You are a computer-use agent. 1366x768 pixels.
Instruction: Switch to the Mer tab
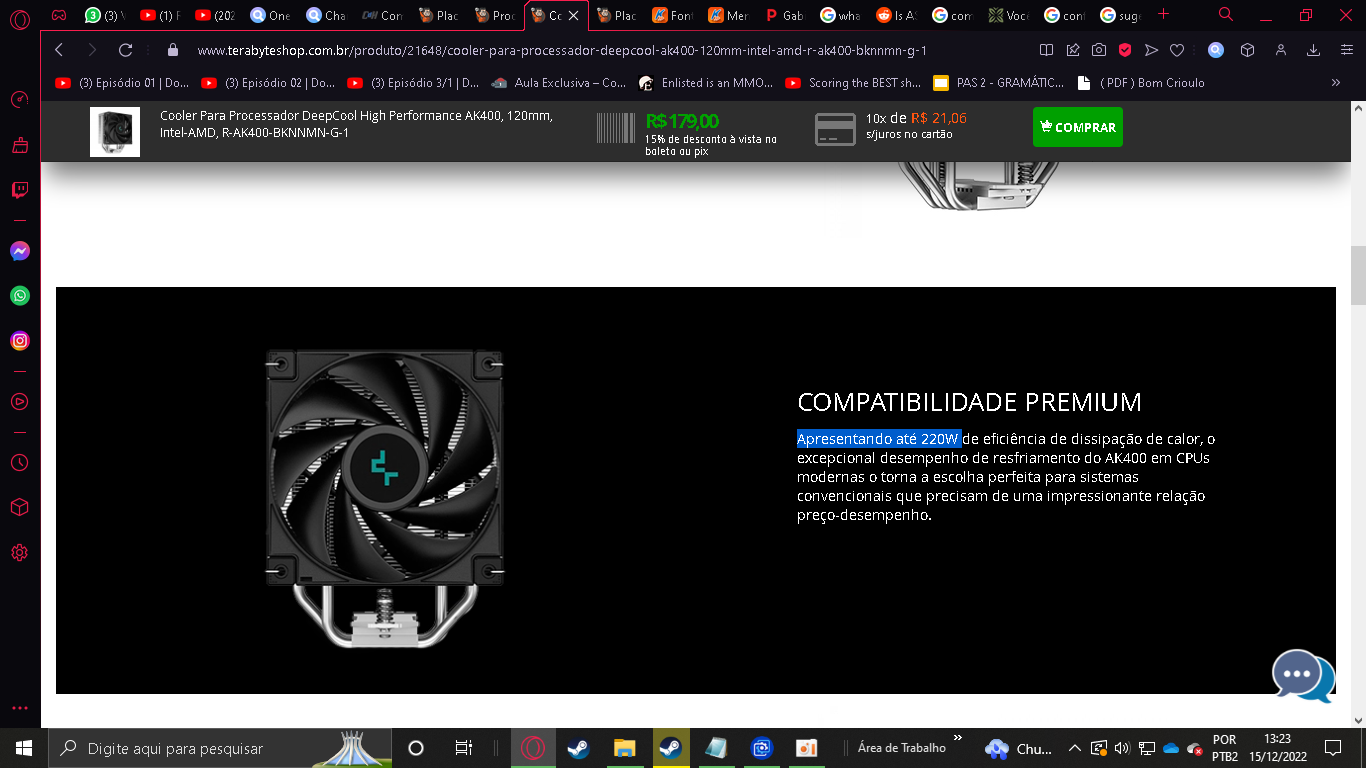729,15
